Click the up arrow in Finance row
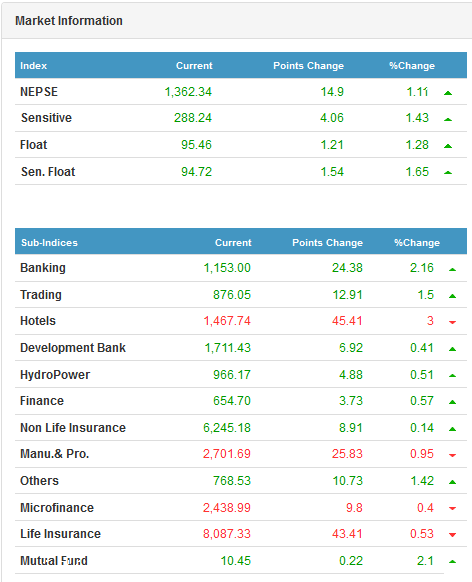 pyautogui.click(x=452, y=402)
